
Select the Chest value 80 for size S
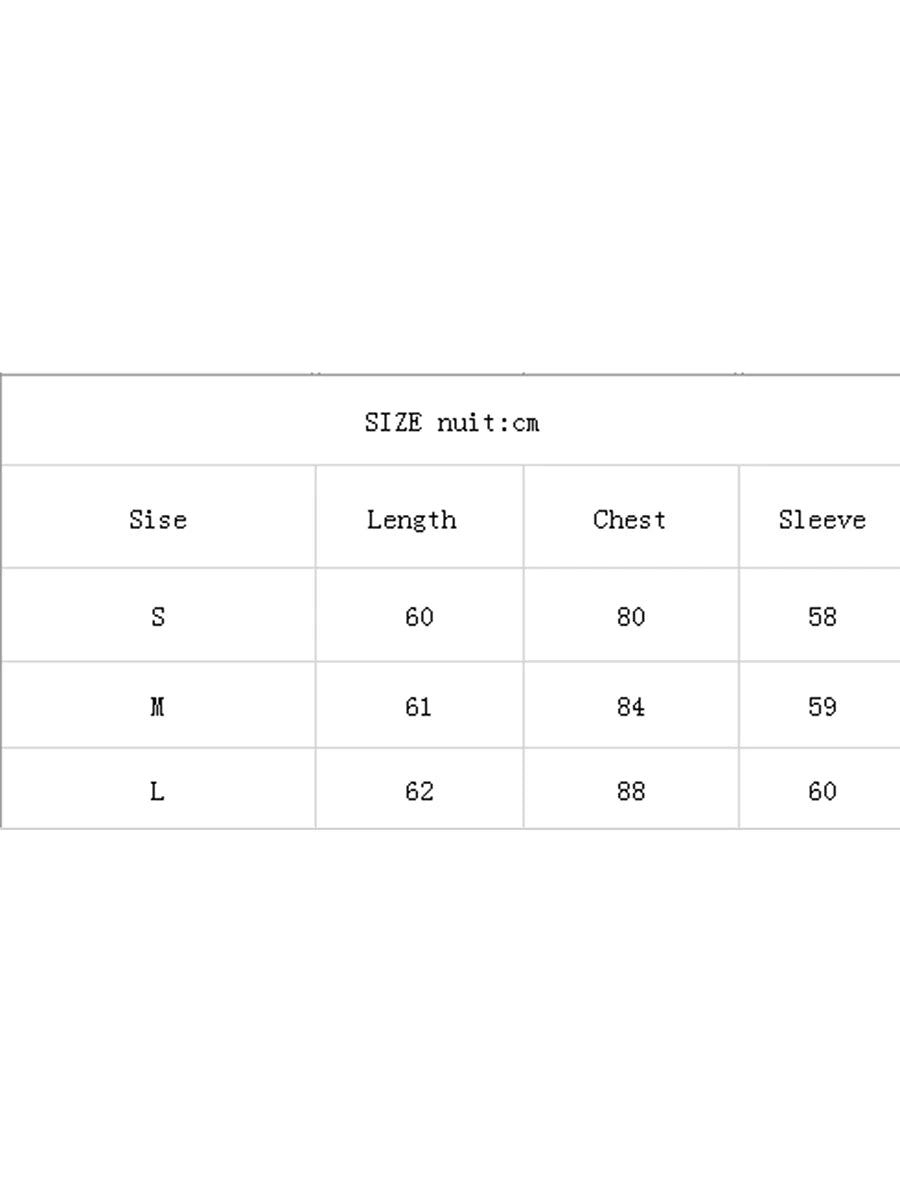631,617
